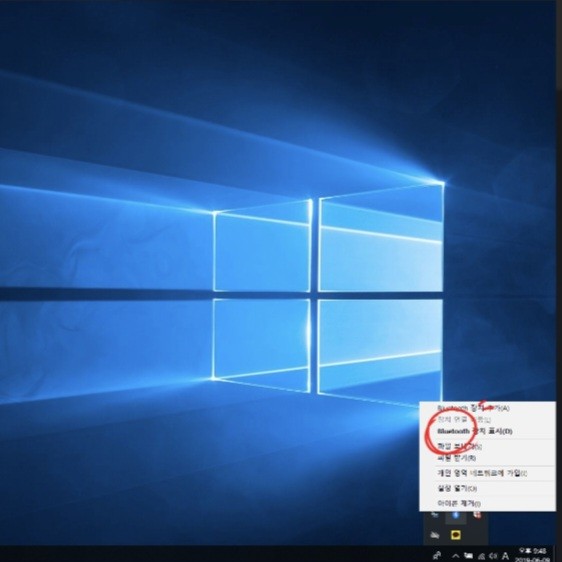
Task: Collapse hidden icons with the taskbar chevron
Action: [456, 556]
